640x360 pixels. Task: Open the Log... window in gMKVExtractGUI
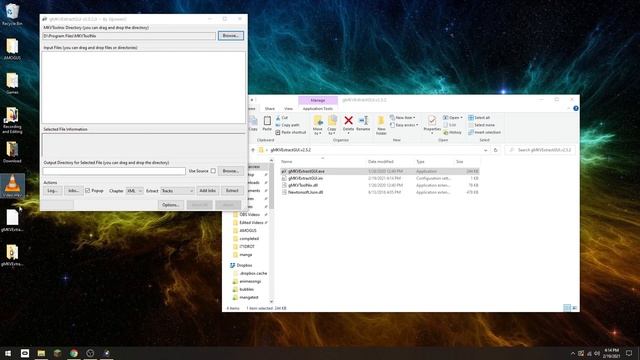(x=52, y=191)
